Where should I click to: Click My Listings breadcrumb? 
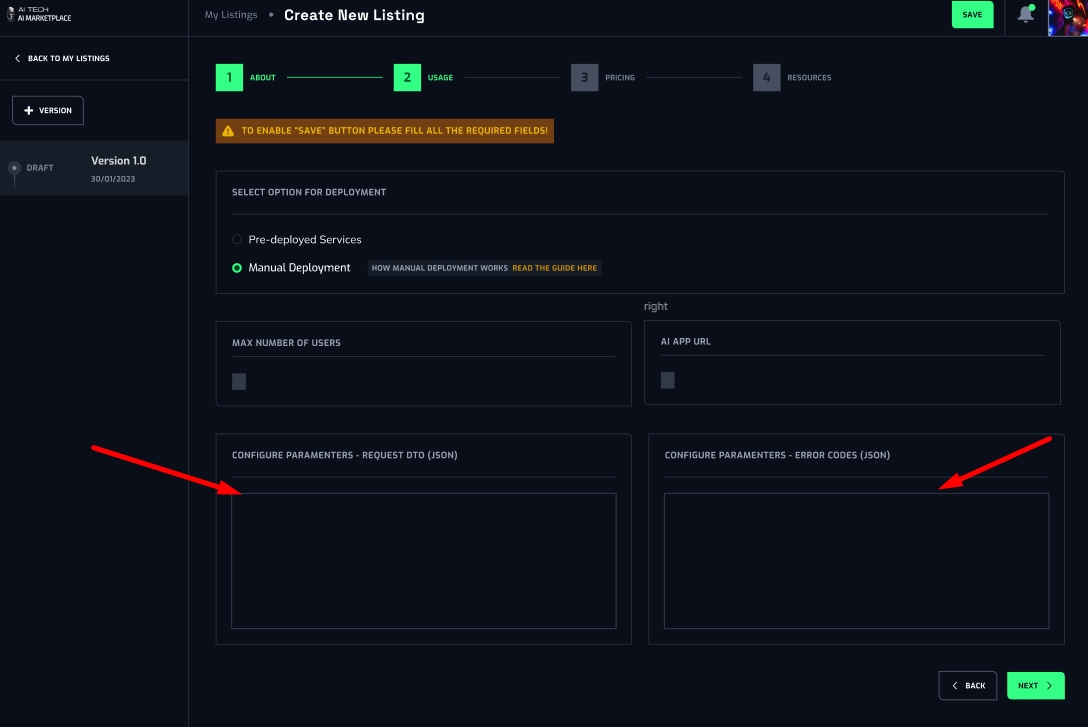click(x=231, y=15)
